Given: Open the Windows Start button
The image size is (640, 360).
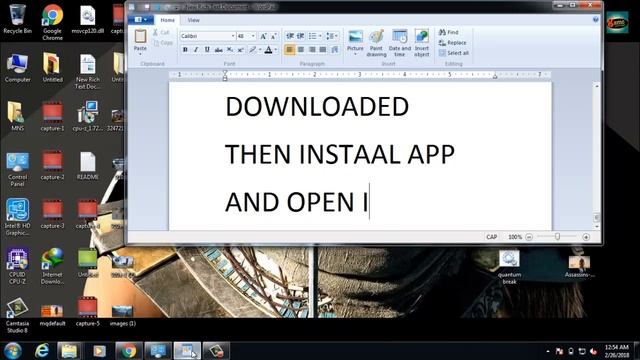Looking at the screenshot, I should click(x=13, y=351).
